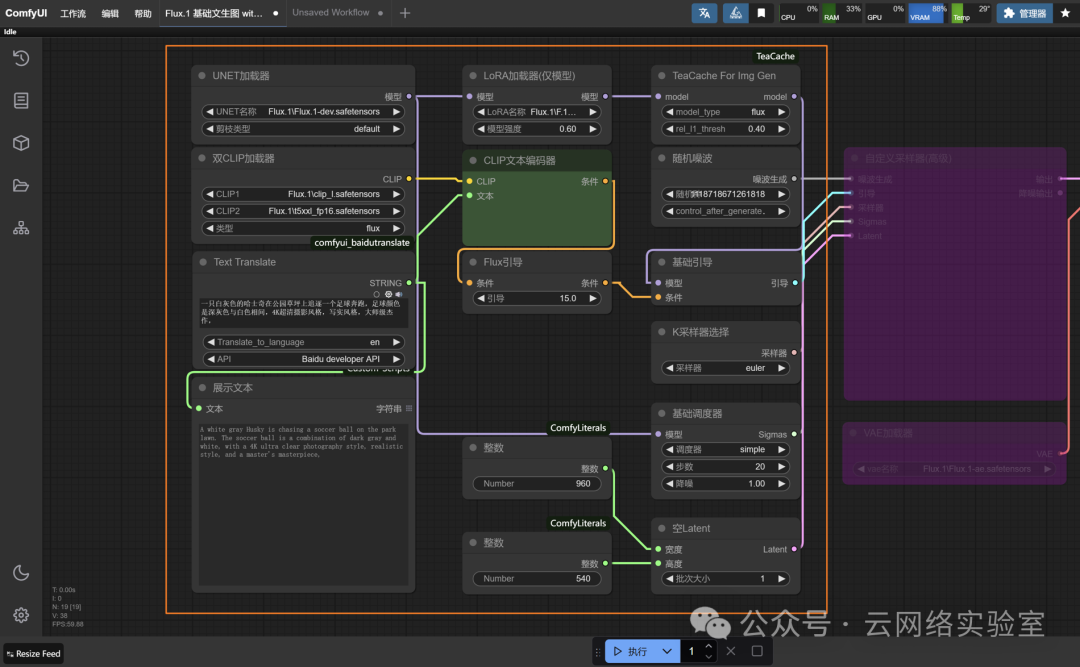1080x667 pixels.
Task: Collapse the Text Translate node dot
Action: (x=202, y=262)
